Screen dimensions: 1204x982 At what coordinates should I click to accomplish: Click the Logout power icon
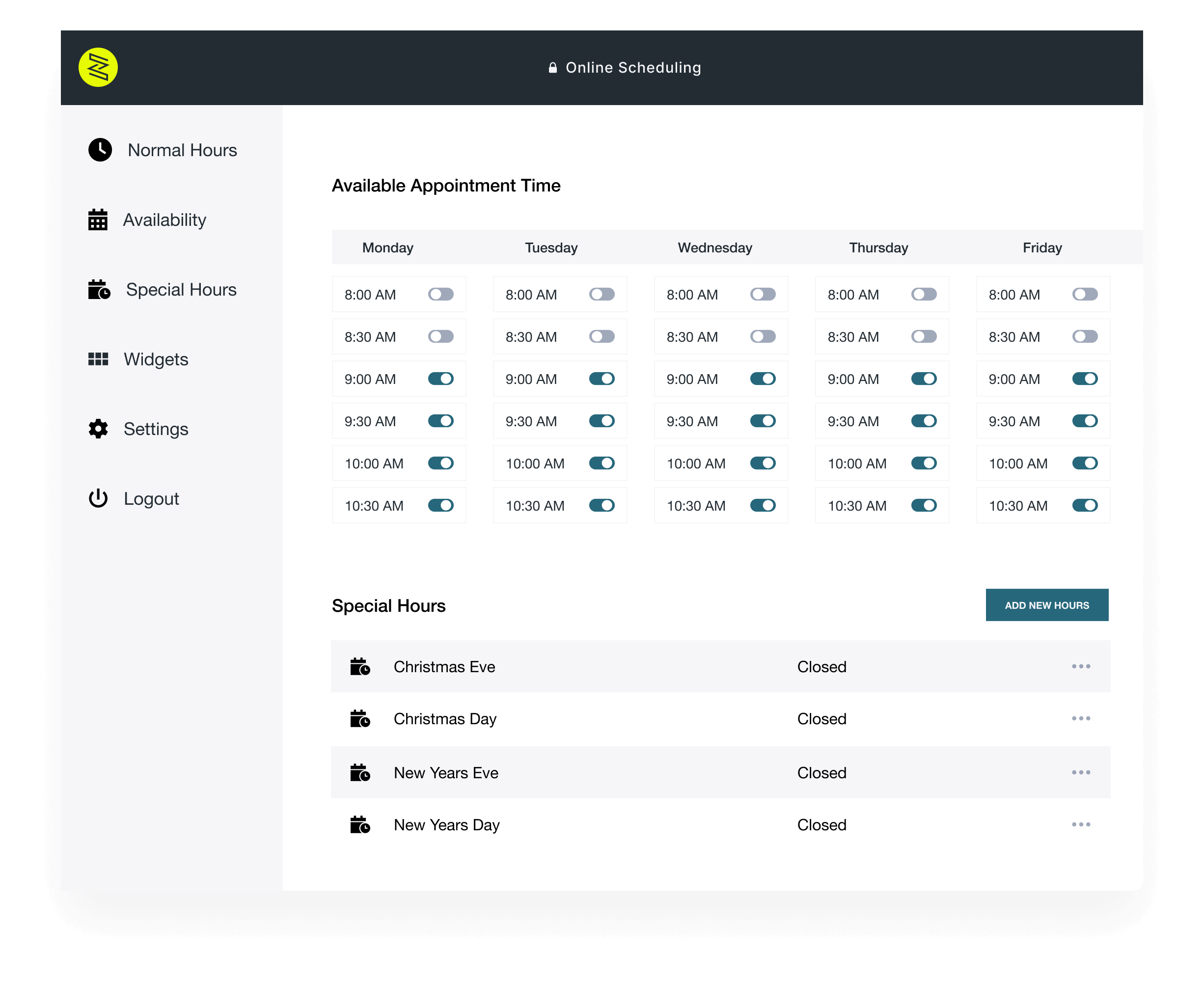(x=98, y=498)
